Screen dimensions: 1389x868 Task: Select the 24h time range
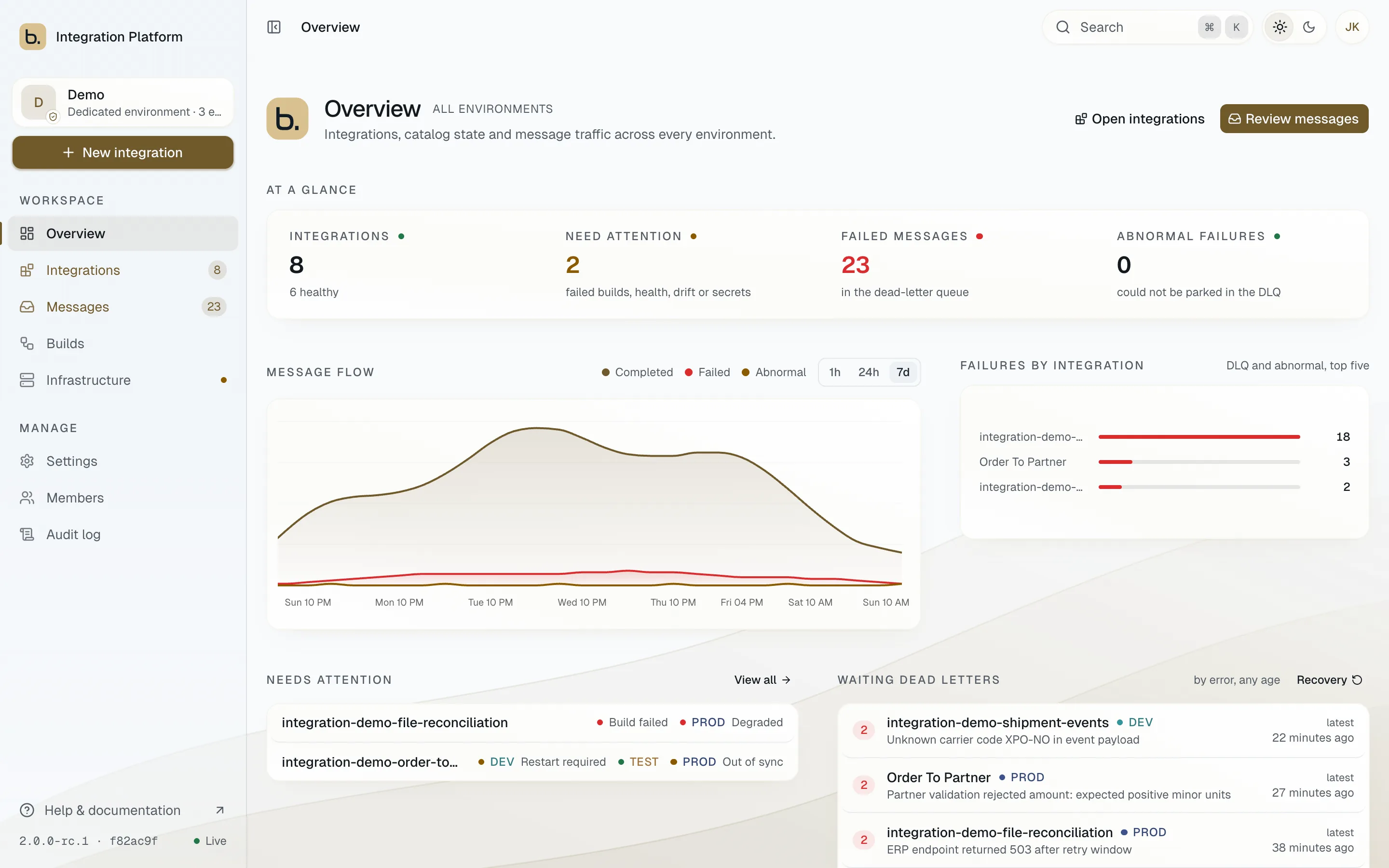(869, 372)
